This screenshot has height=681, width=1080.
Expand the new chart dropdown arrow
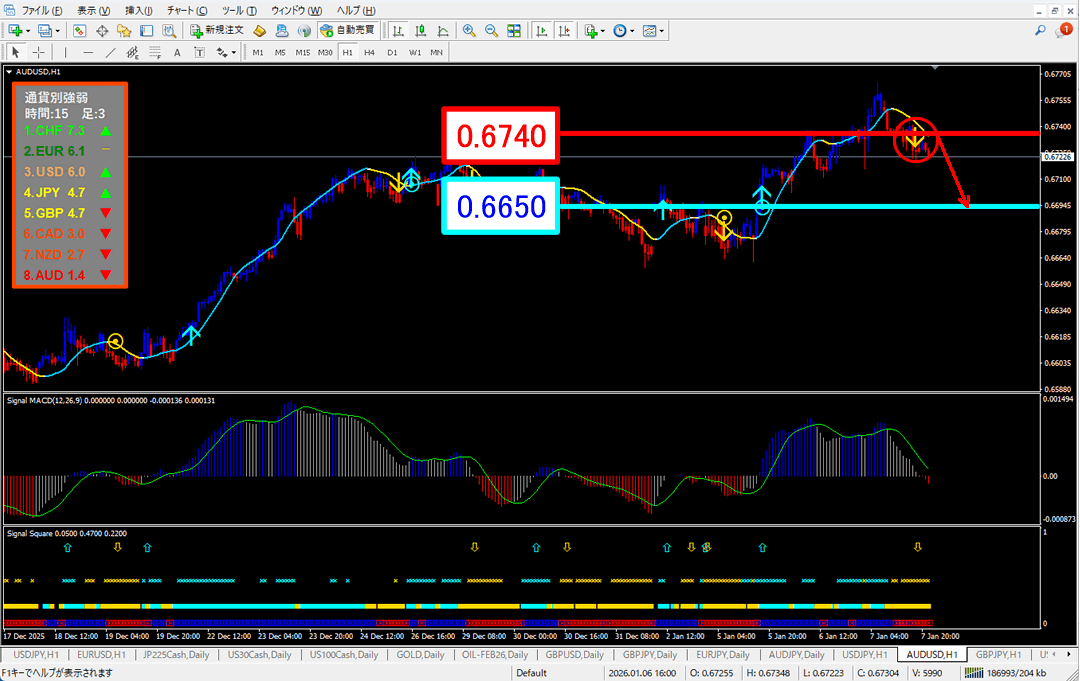[27, 31]
